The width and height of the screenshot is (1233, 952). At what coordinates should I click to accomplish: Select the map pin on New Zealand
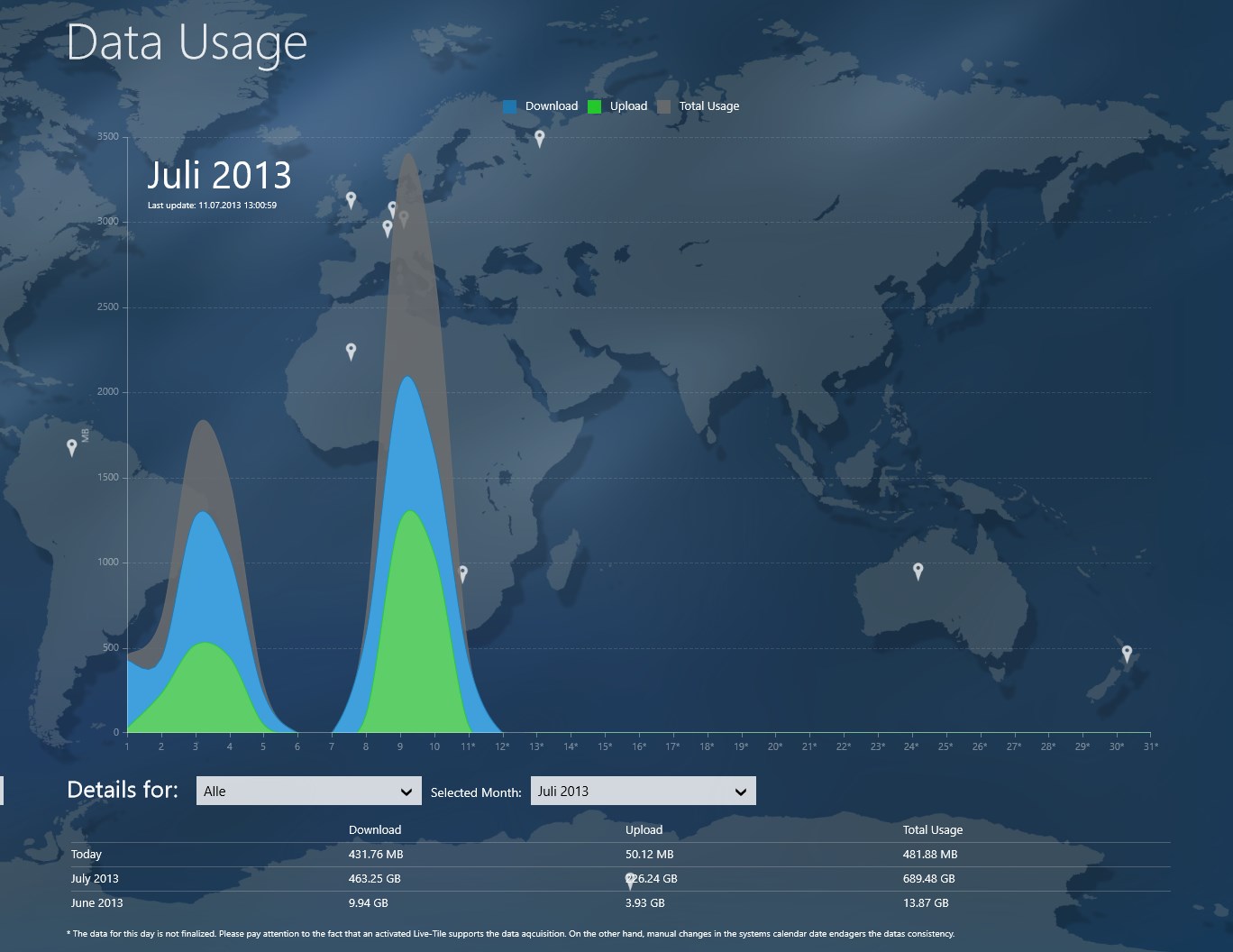[x=1127, y=653]
